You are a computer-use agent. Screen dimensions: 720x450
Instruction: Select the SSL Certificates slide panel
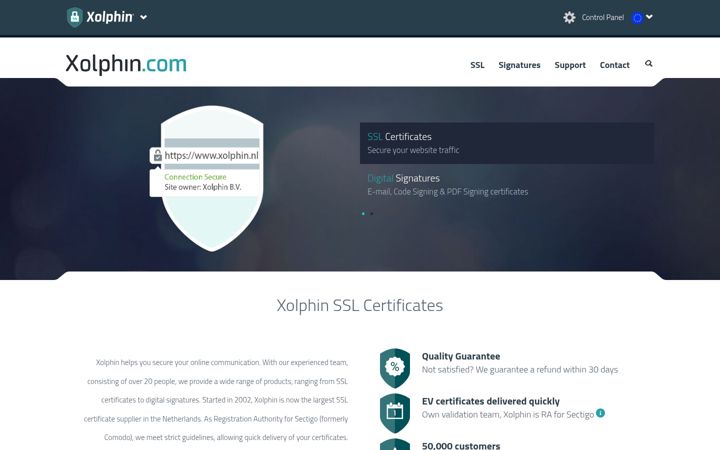pos(506,143)
